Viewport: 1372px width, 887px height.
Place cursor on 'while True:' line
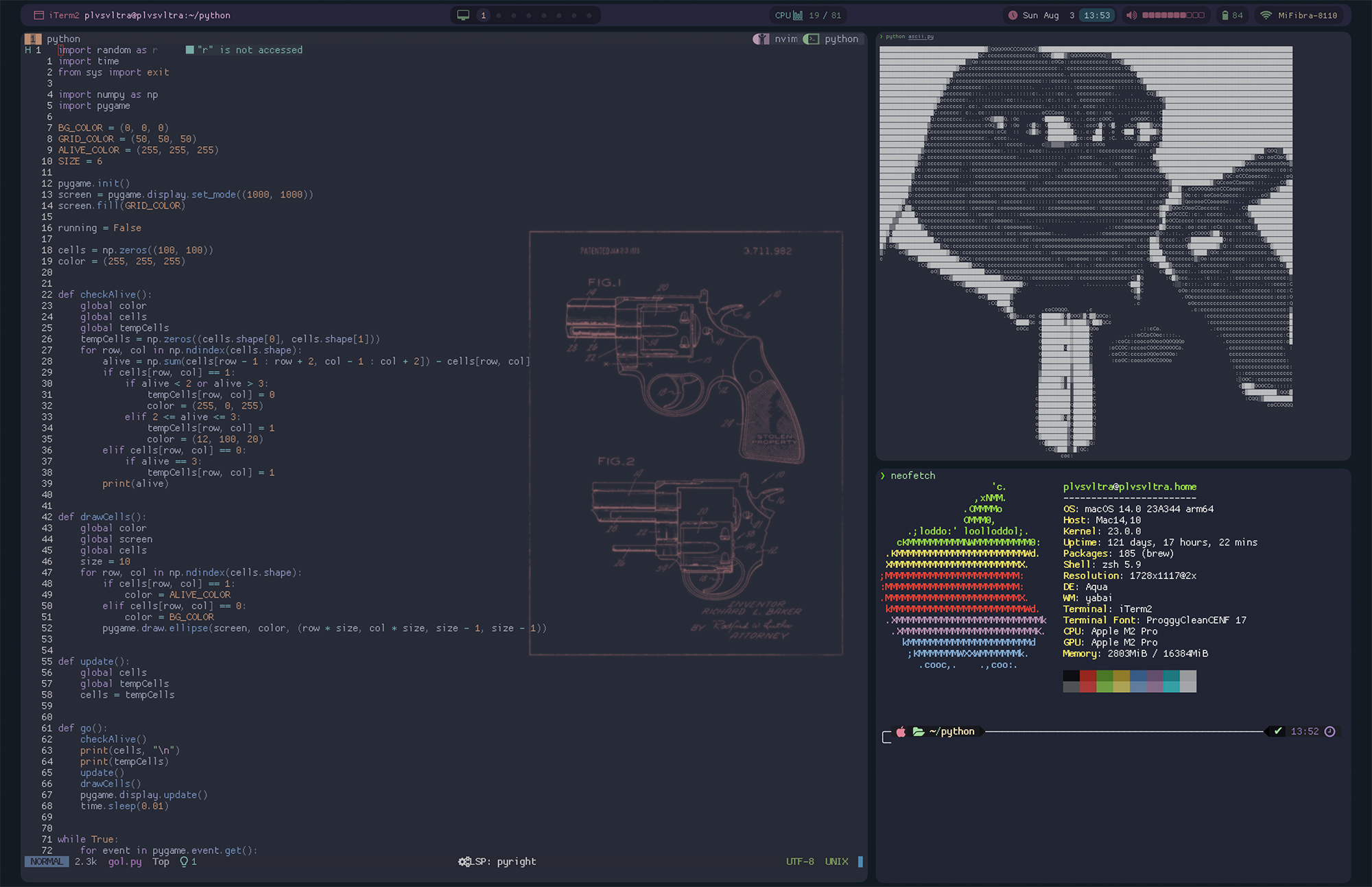coord(88,840)
